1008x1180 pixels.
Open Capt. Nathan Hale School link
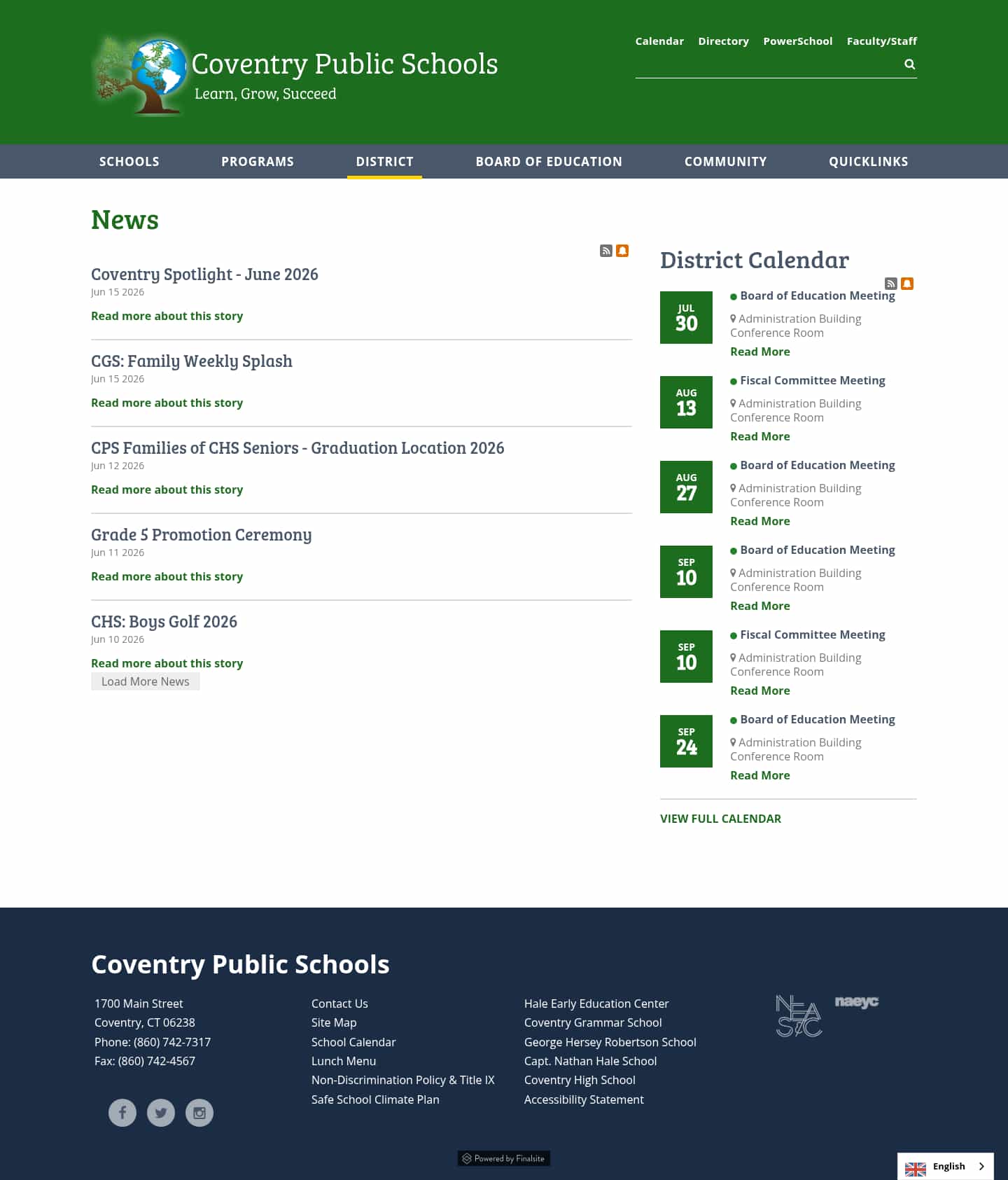(x=591, y=1061)
